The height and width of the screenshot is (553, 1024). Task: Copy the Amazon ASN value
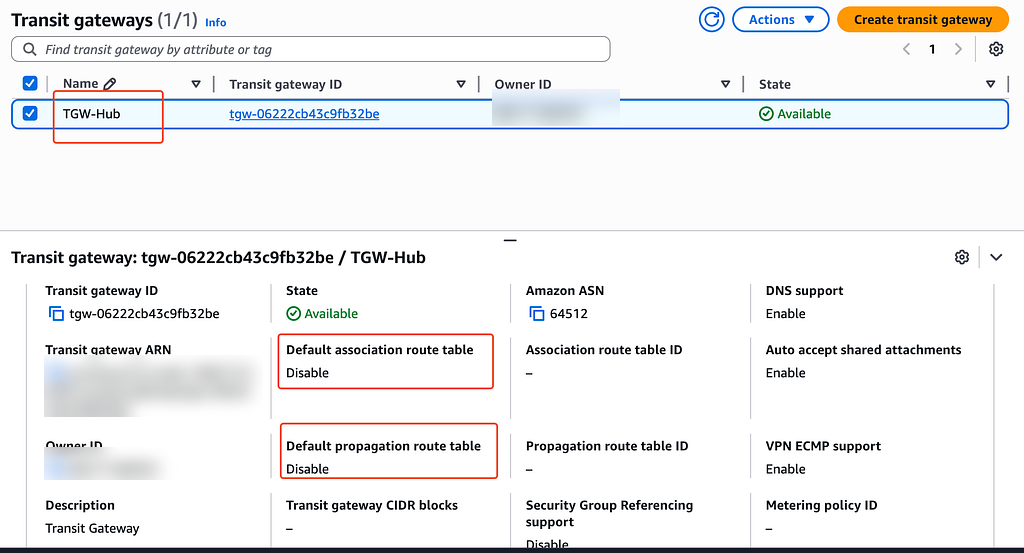point(537,314)
